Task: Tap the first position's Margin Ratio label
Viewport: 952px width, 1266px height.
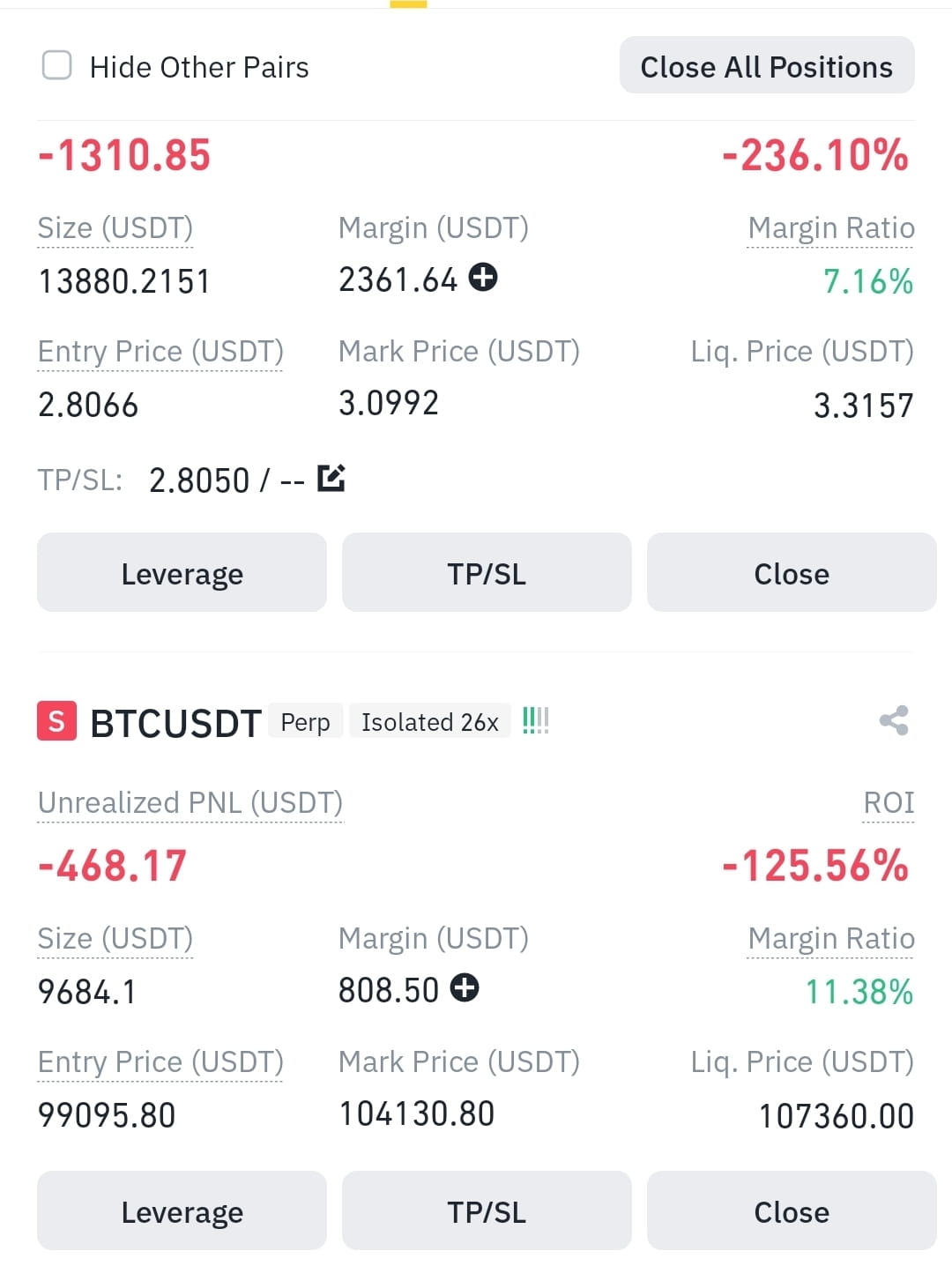Action: [831, 228]
